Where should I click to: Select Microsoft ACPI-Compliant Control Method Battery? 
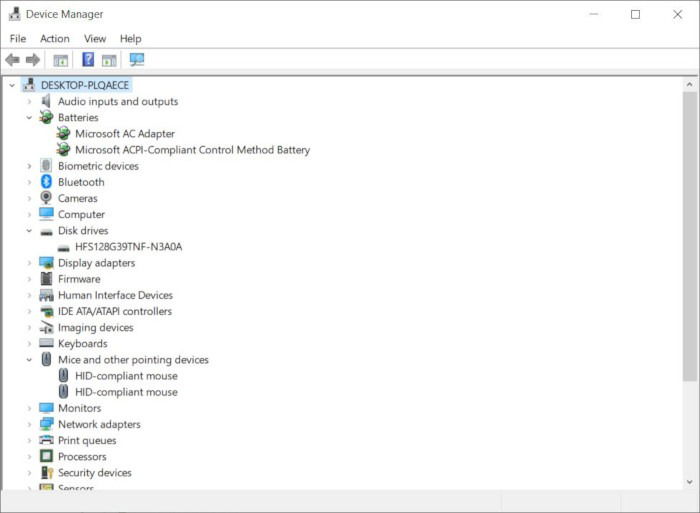coord(192,150)
